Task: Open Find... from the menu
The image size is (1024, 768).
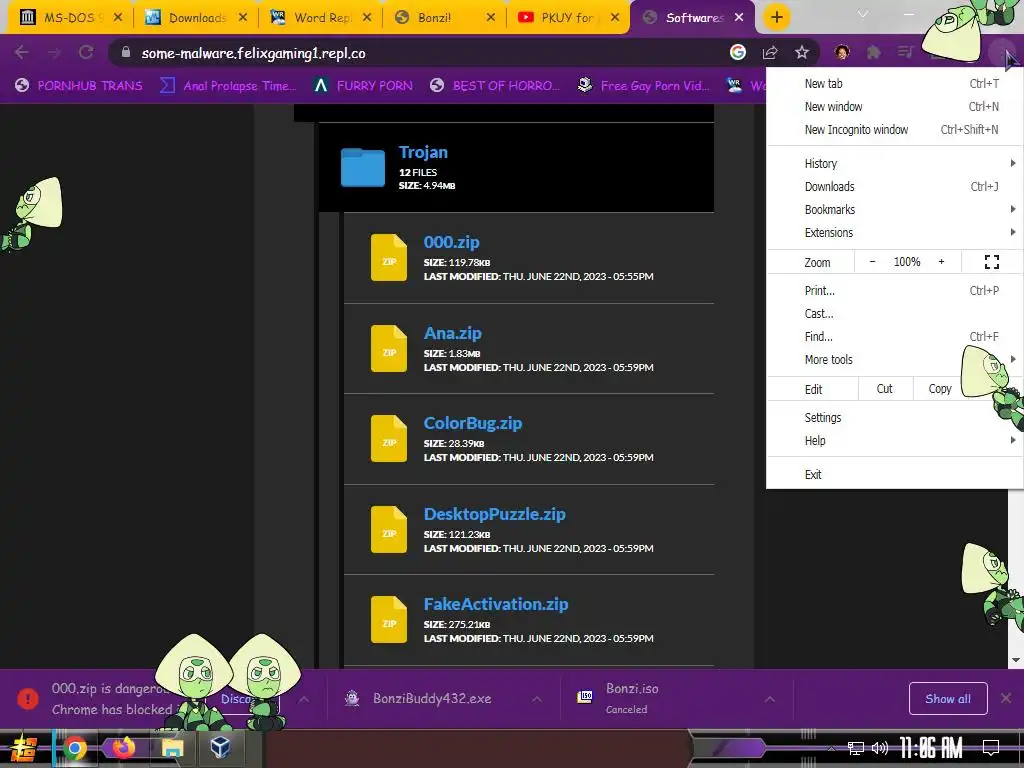Action: (x=894, y=336)
